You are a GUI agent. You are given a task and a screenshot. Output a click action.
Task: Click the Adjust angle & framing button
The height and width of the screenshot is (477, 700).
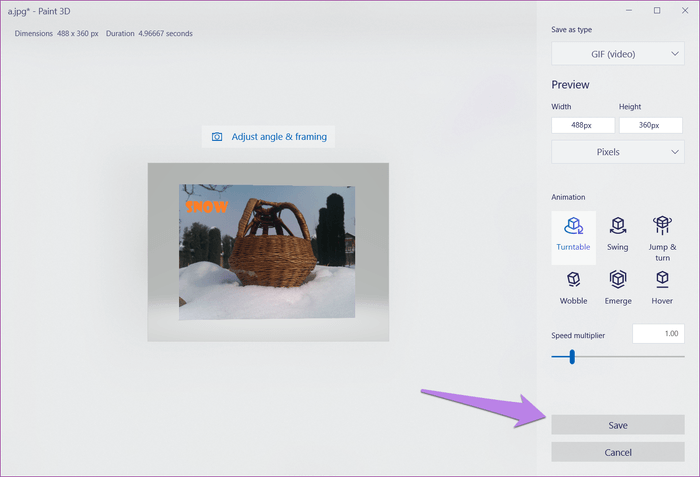tap(268, 137)
